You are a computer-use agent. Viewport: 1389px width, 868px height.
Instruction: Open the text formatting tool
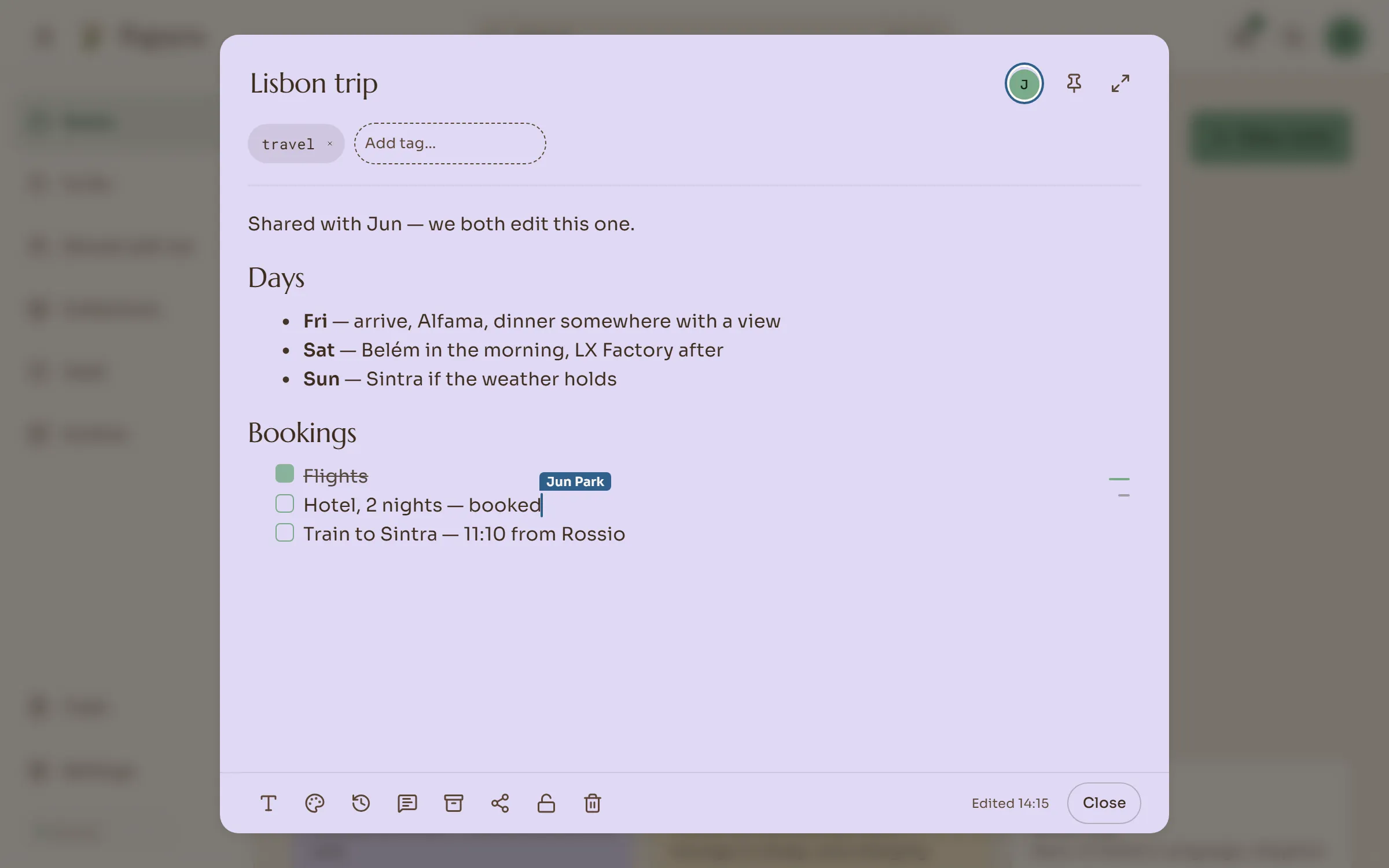[x=269, y=803]
